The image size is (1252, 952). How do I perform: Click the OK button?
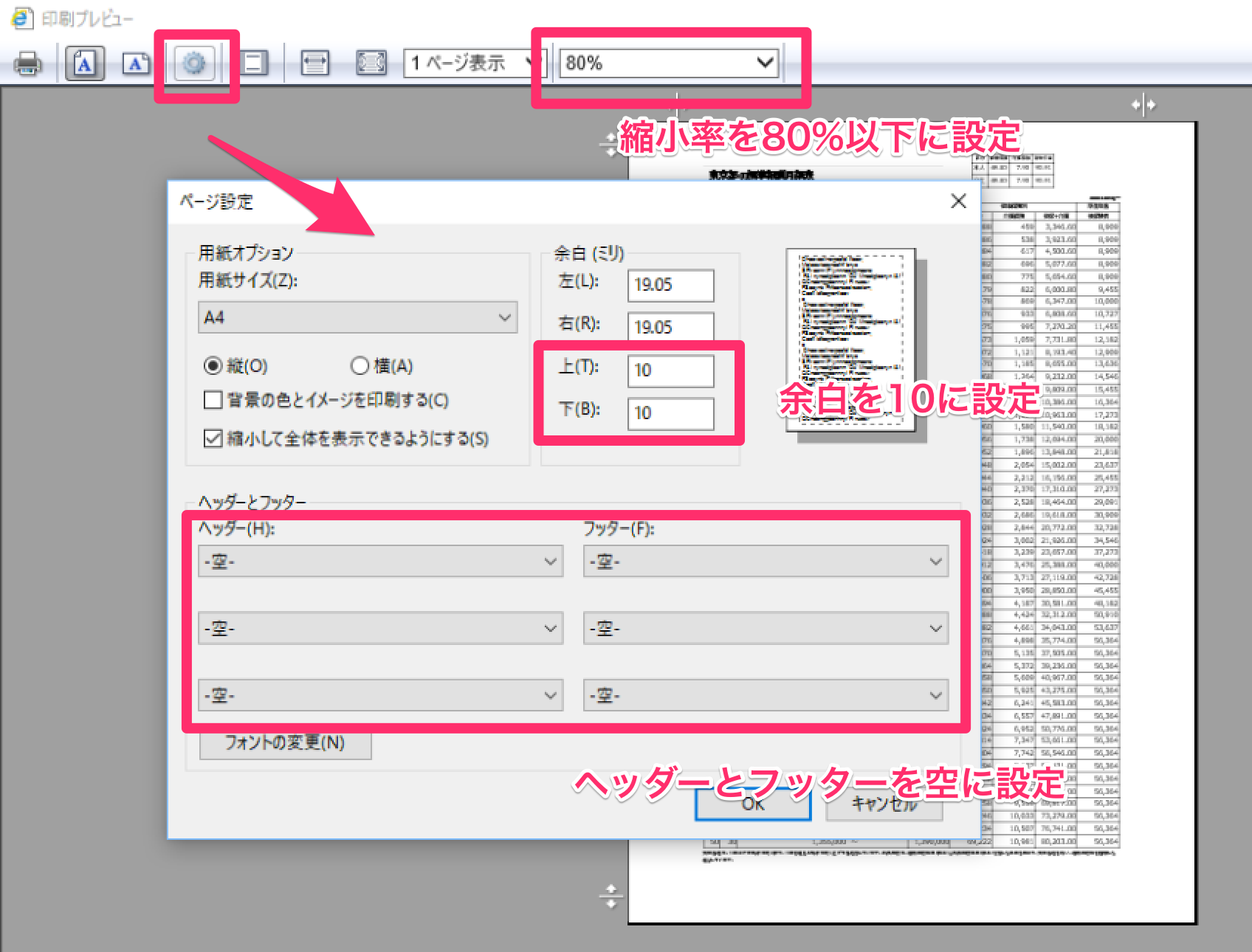753,804
